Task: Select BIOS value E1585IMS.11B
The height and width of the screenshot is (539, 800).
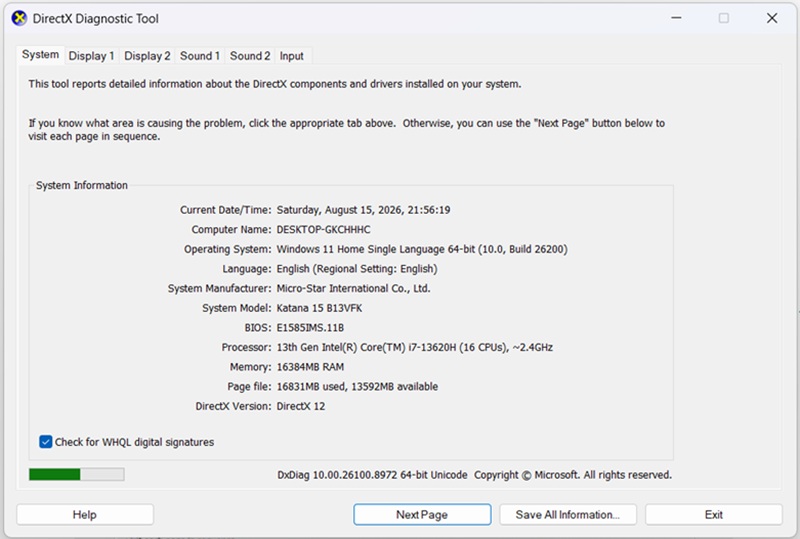Action: pos(310,328)
